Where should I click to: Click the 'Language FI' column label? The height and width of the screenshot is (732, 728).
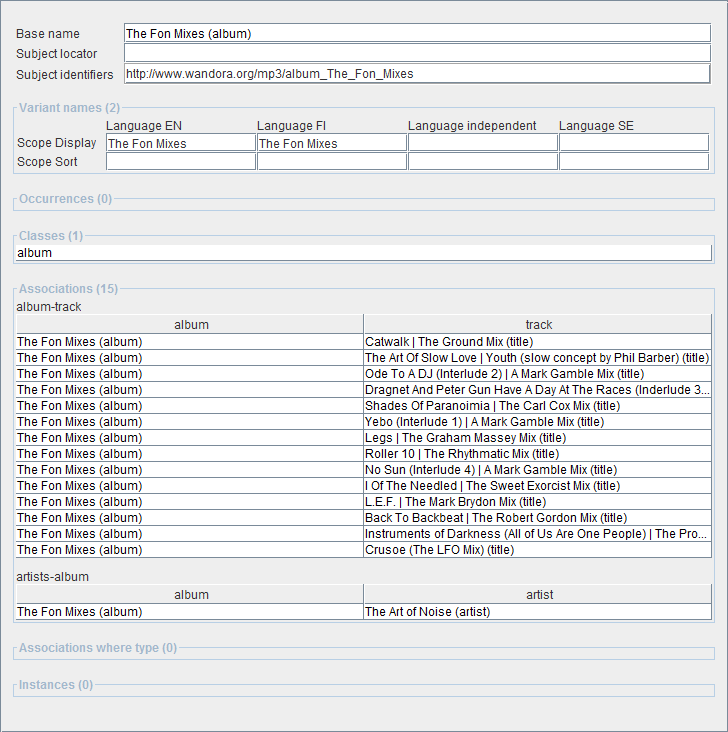[291, 126]
